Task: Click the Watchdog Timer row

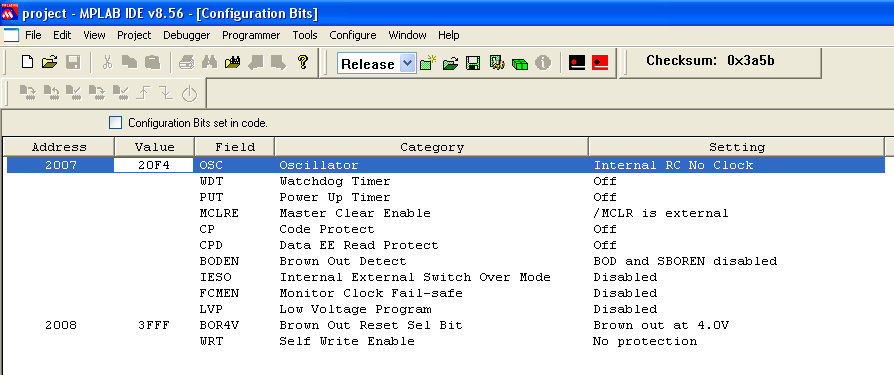Action: coord(446,181)
